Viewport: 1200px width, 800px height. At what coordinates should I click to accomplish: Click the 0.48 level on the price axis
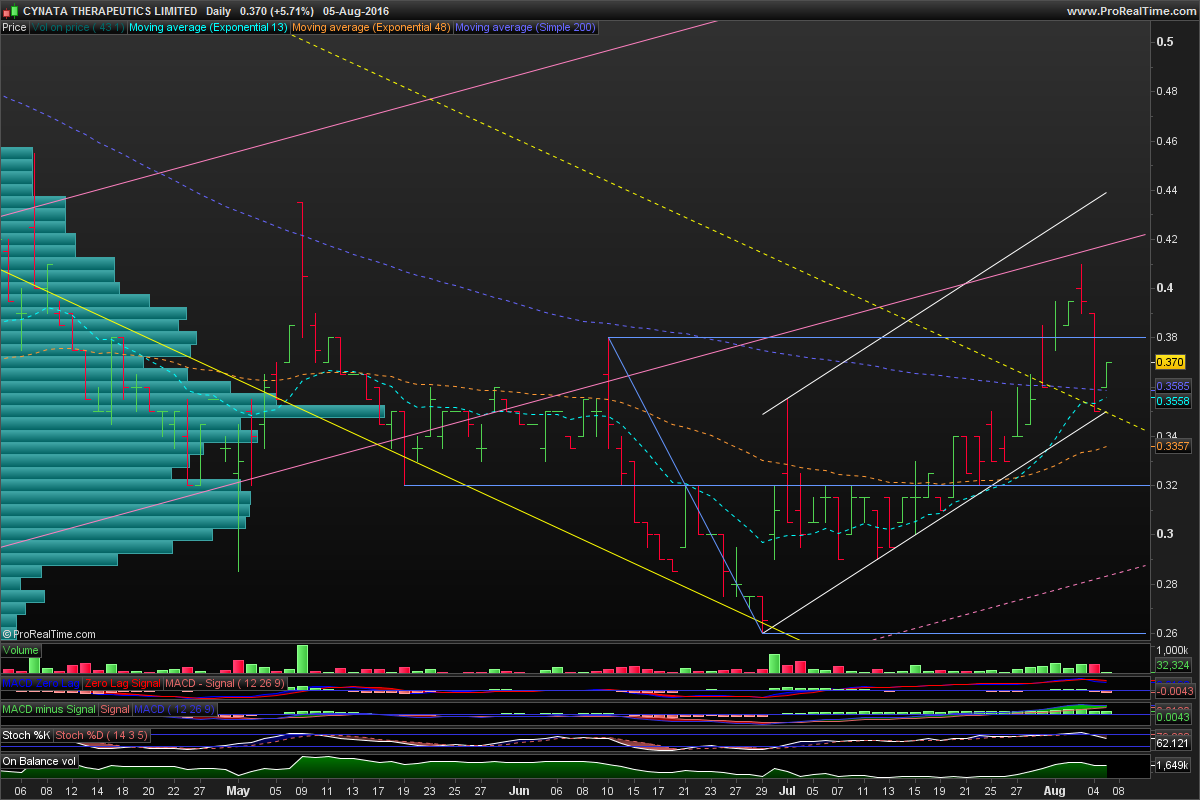click(1168, 91)
